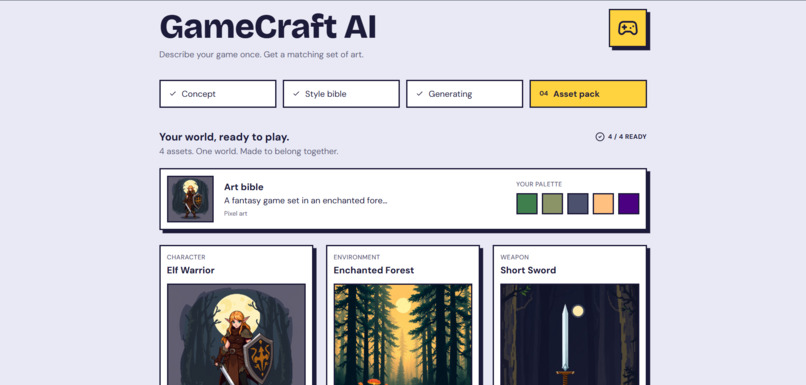The image size is (806, 385).
Task: Open the Elf Warrior character image
Action: point(236,334)
